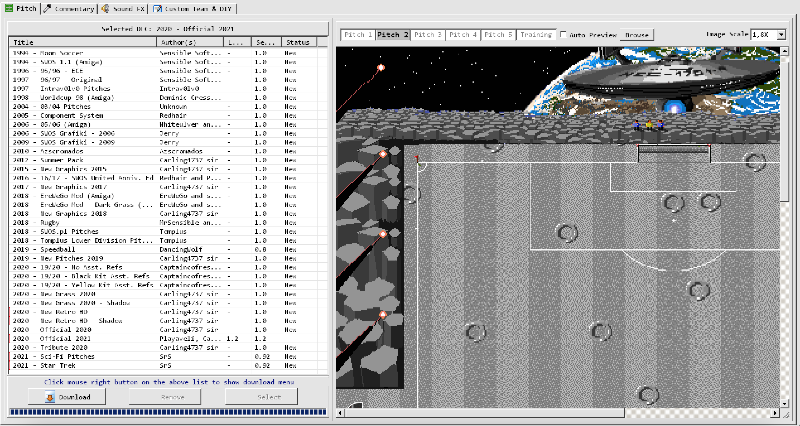Sort list by Title column header

click(82, 43)
